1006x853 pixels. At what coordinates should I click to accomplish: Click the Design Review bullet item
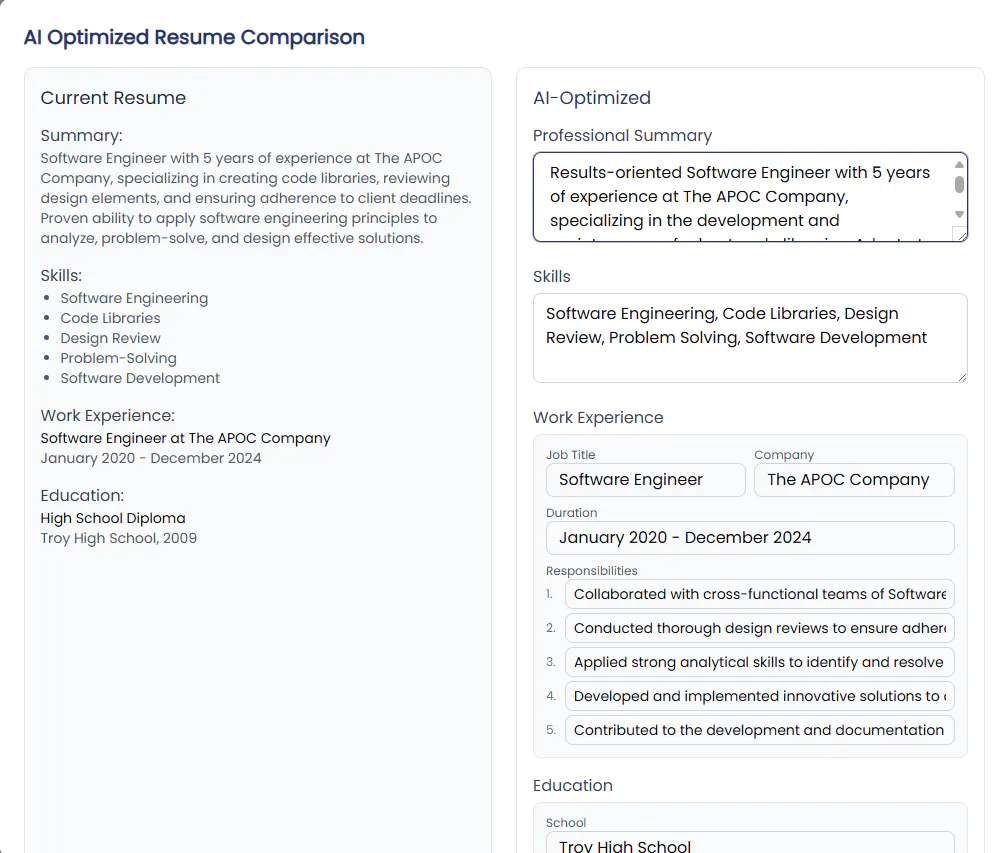click(110, 338)
